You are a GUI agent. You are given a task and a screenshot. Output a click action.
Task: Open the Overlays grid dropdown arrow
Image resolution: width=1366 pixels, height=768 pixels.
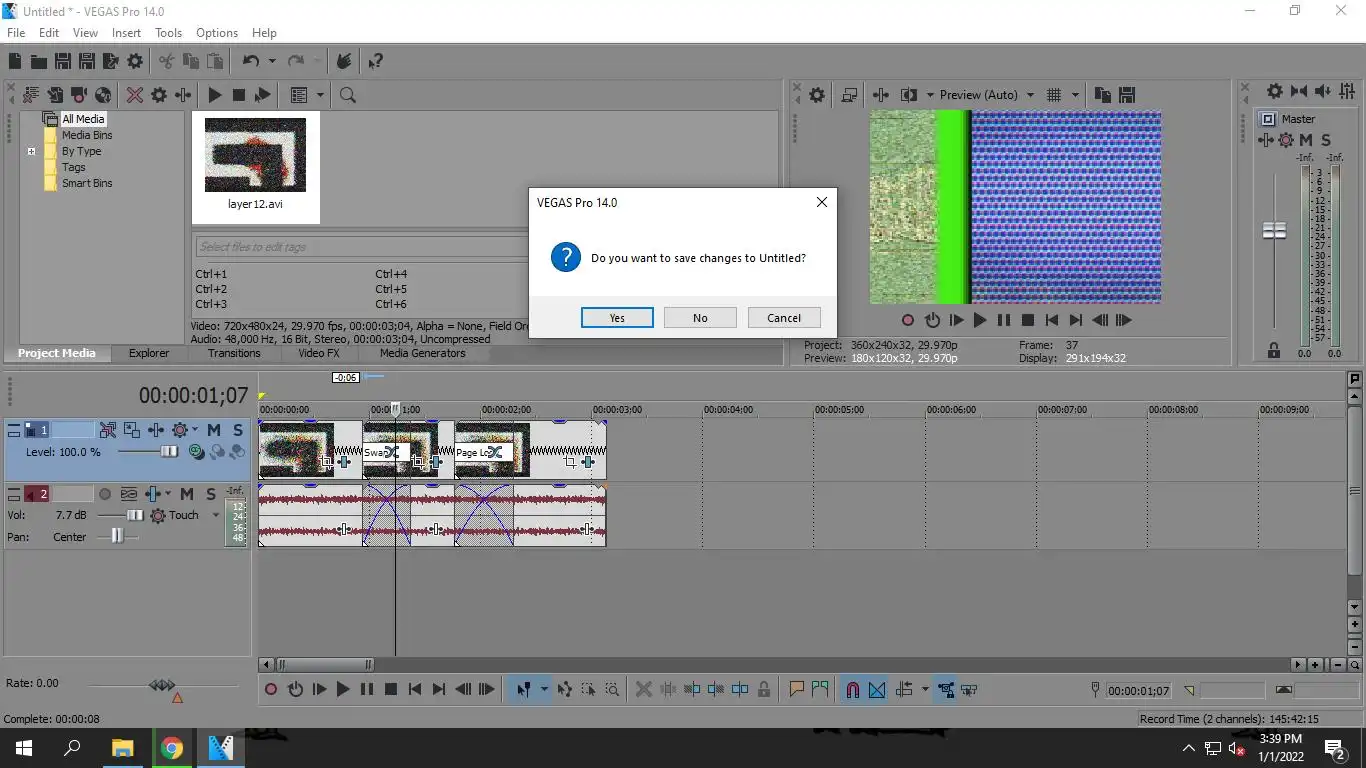click(1076, 95)
